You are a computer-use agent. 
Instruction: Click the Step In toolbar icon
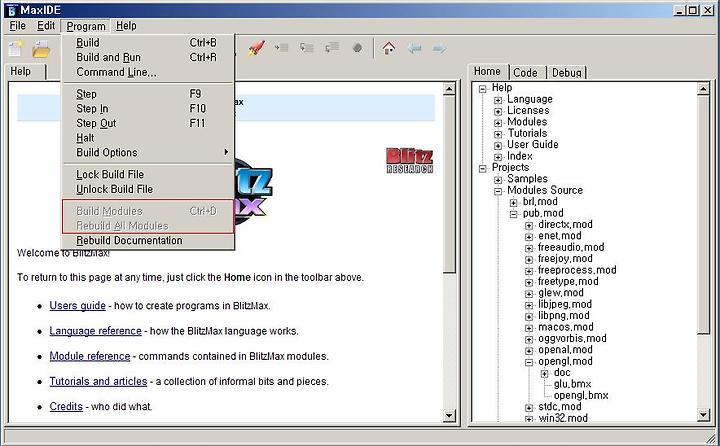(306, 47)
